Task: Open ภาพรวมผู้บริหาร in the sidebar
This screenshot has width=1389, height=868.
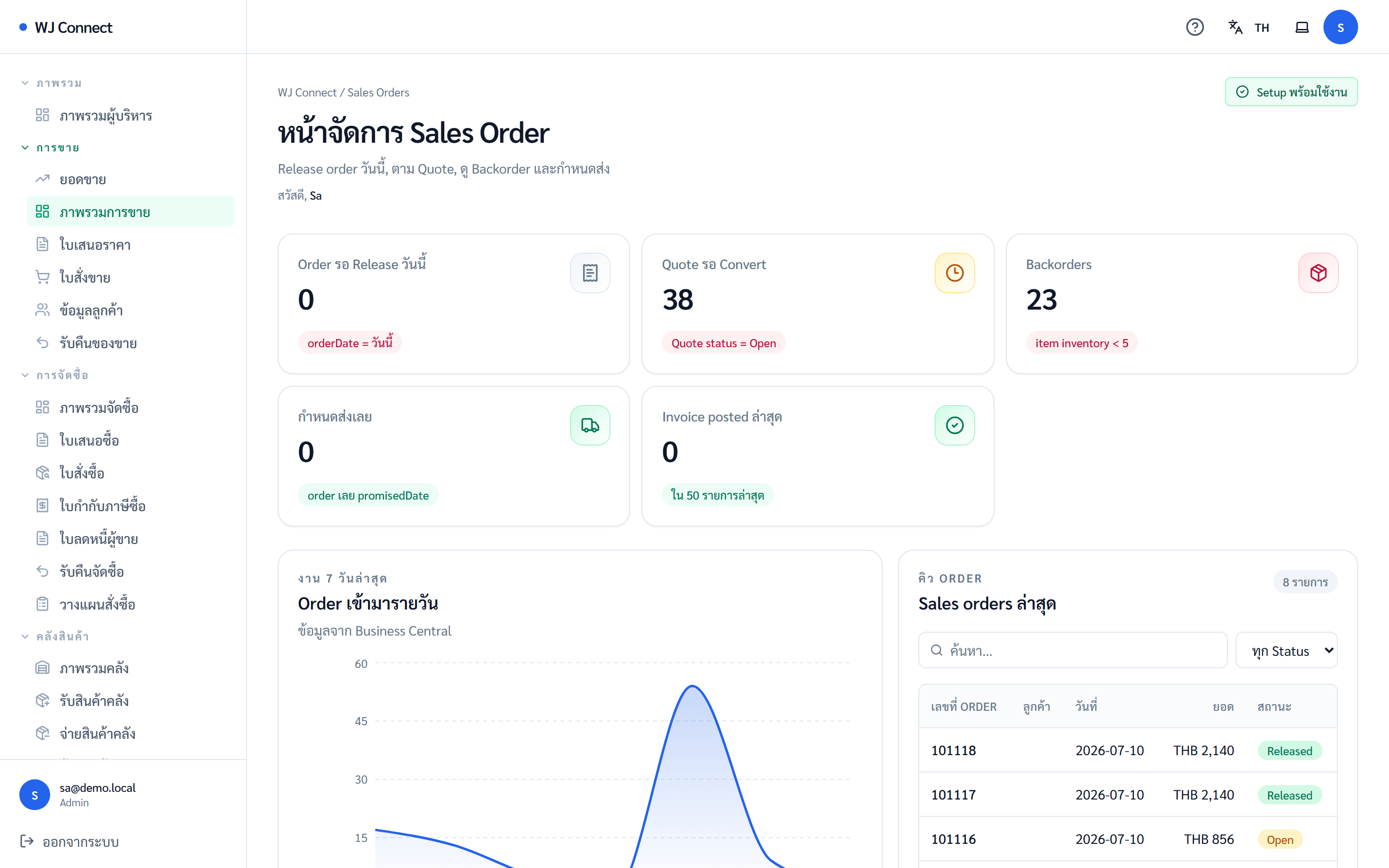Action: [x=130, y=115]
